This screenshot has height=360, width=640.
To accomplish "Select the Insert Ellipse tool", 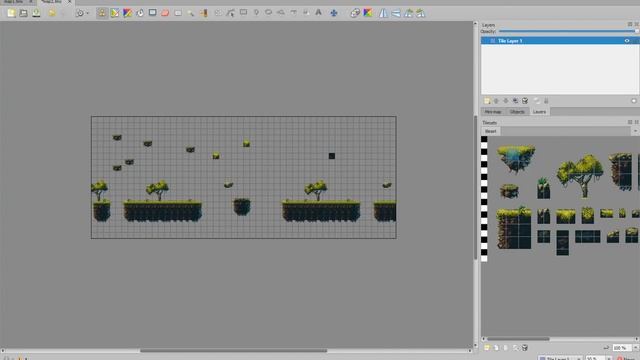I will [x=268, y=13].
